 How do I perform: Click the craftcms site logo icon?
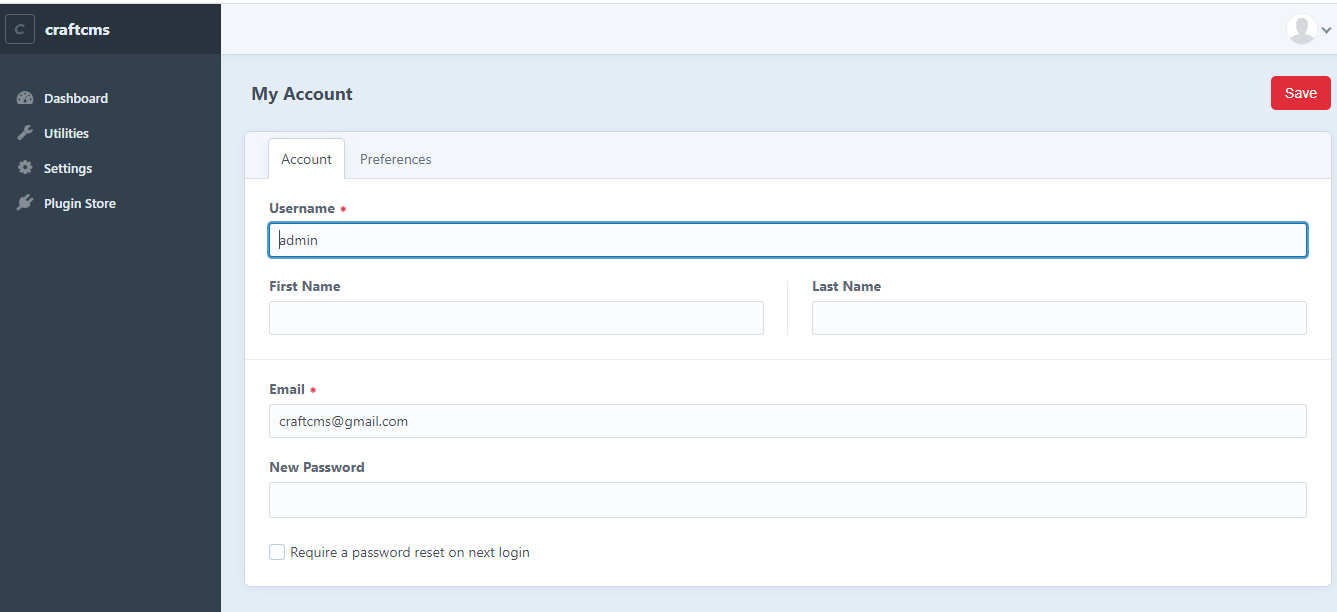pyautogui.click(x=20, y=30)
